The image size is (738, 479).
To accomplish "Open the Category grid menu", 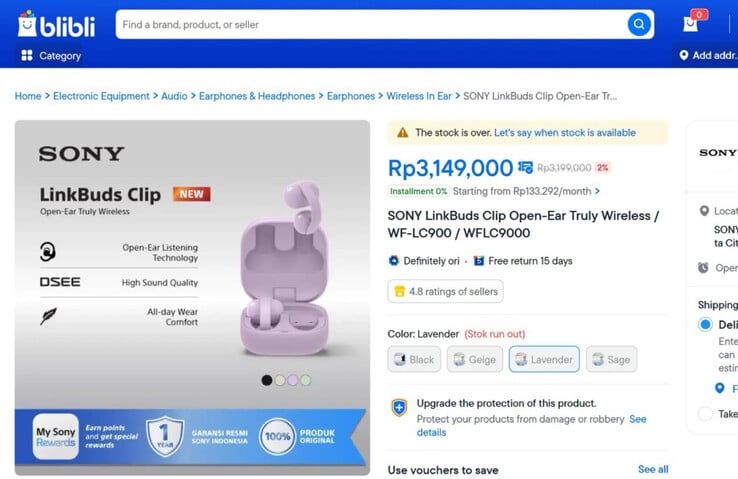I will tap(27, 56).
